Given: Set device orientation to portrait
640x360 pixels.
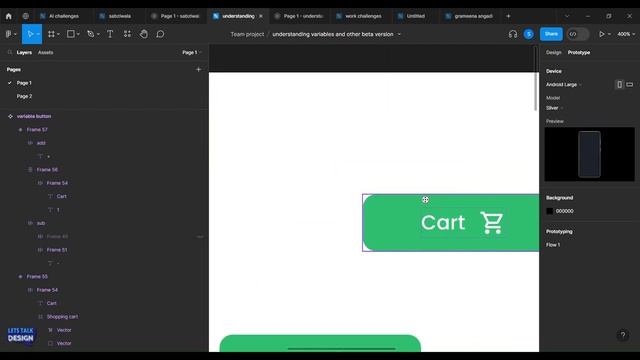Looking at the screenshot, I should click(x=619, y=84).
